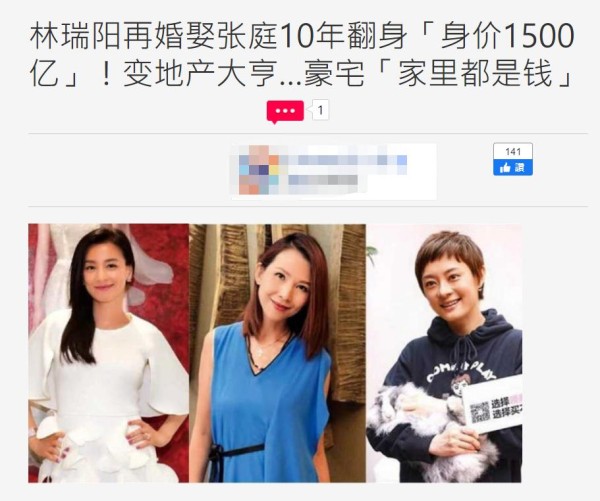Click the QR code on the sign
Image resolution: width=600 pixels, height=501 pixels.
pyautogui.click(x=479, y=412)
